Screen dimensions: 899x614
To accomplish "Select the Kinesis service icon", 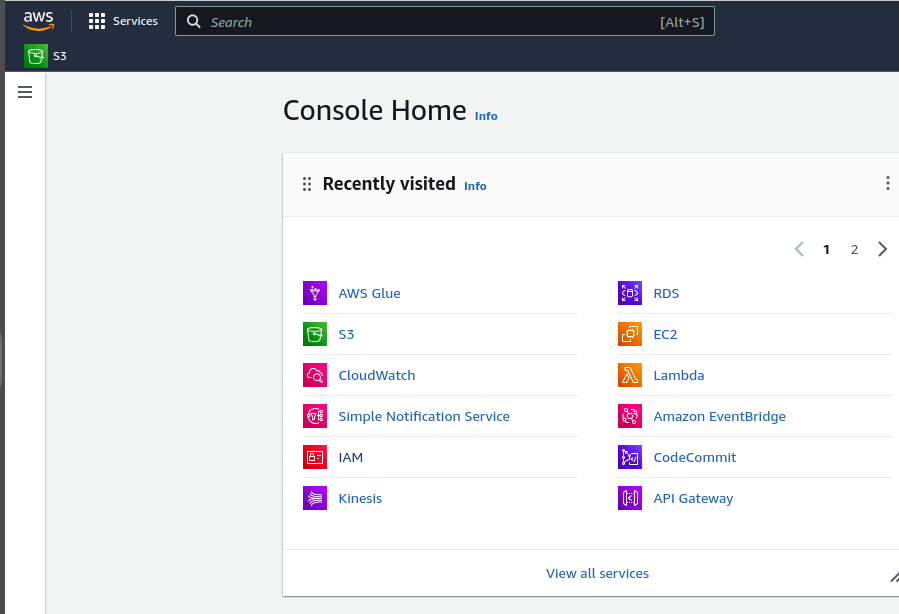I will 314,498.
